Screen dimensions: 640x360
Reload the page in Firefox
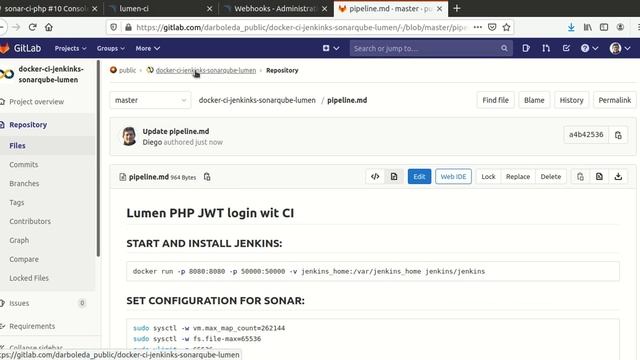pyautogui.click(x=33, y=27)
